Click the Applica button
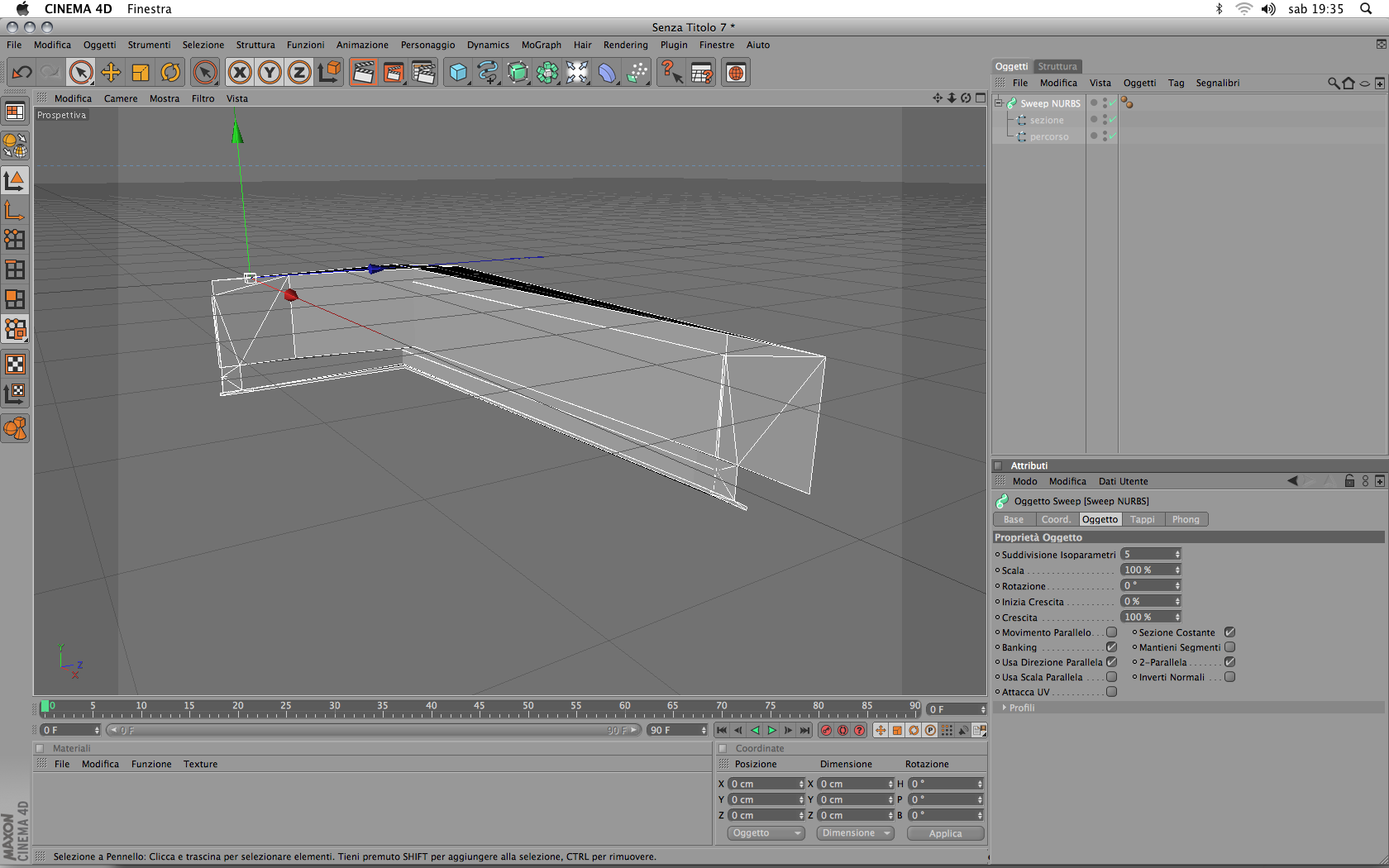1389x868 pixels. coord(945,833)
